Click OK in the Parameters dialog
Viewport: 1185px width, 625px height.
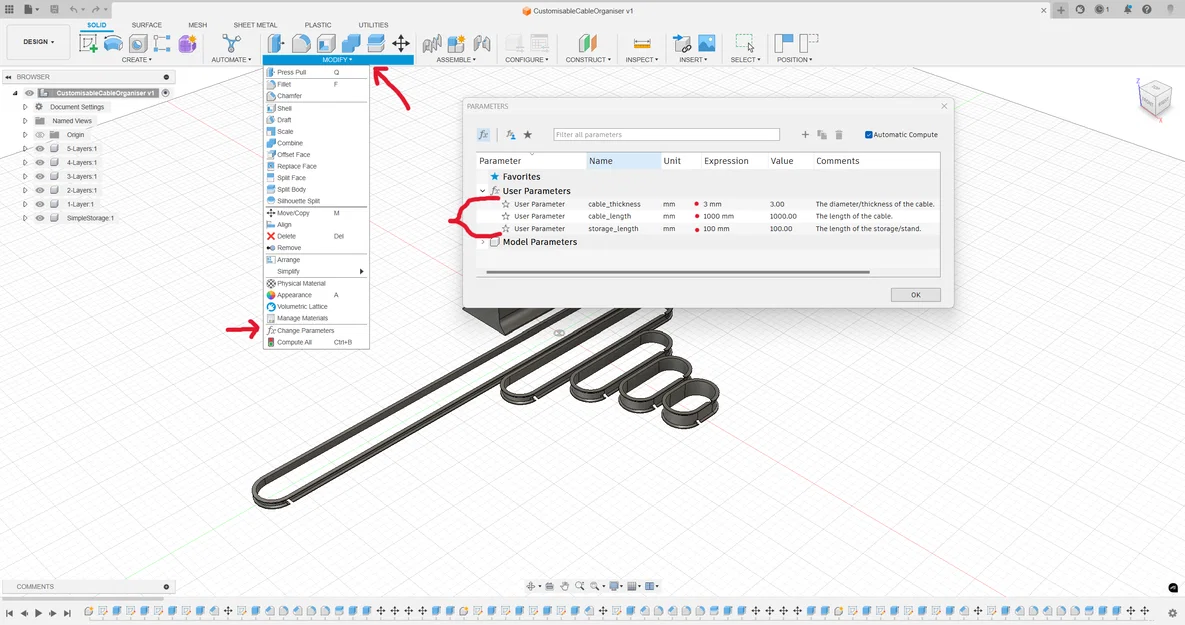(915, 295)
